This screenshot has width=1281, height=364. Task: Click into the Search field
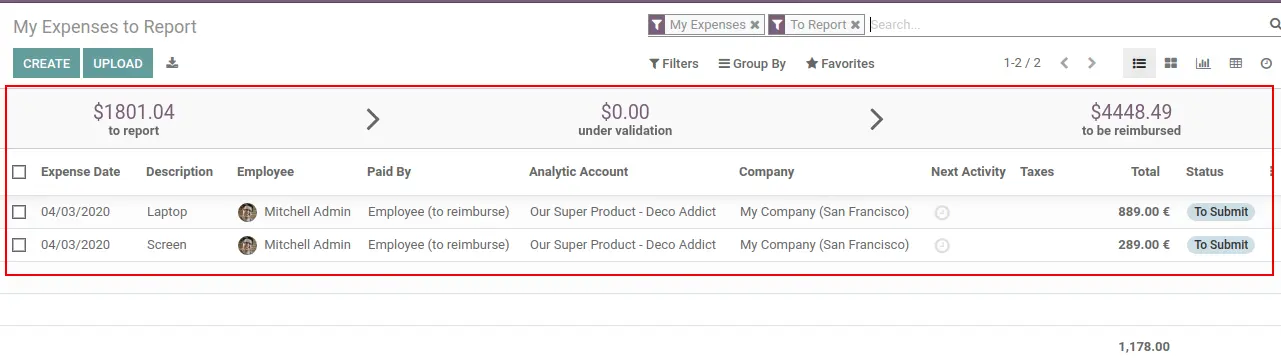1065,25
